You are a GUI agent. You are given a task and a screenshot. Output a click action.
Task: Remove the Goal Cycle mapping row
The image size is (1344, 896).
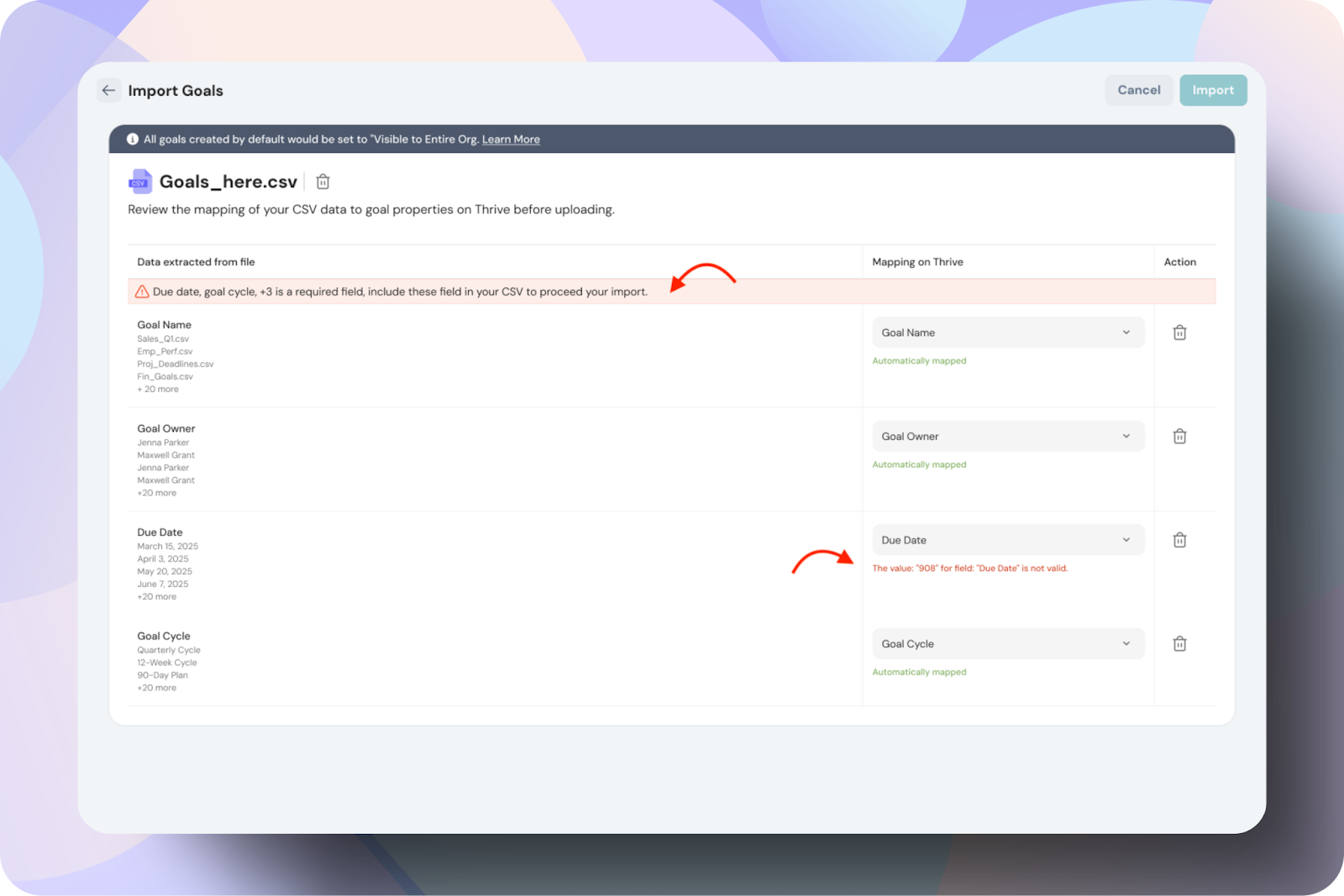tap(1179, 644)
